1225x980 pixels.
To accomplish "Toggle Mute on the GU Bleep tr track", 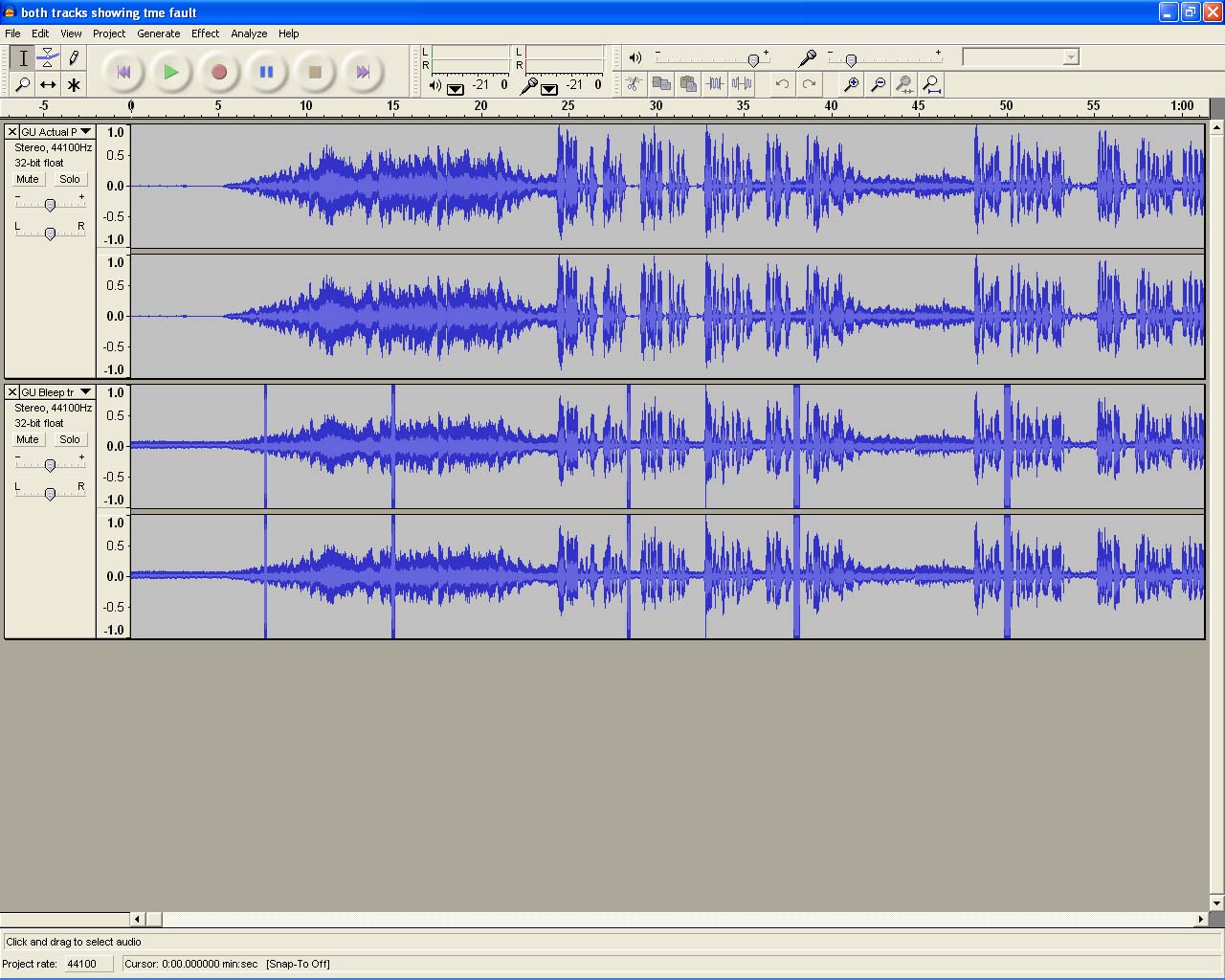I will (28, 439).
